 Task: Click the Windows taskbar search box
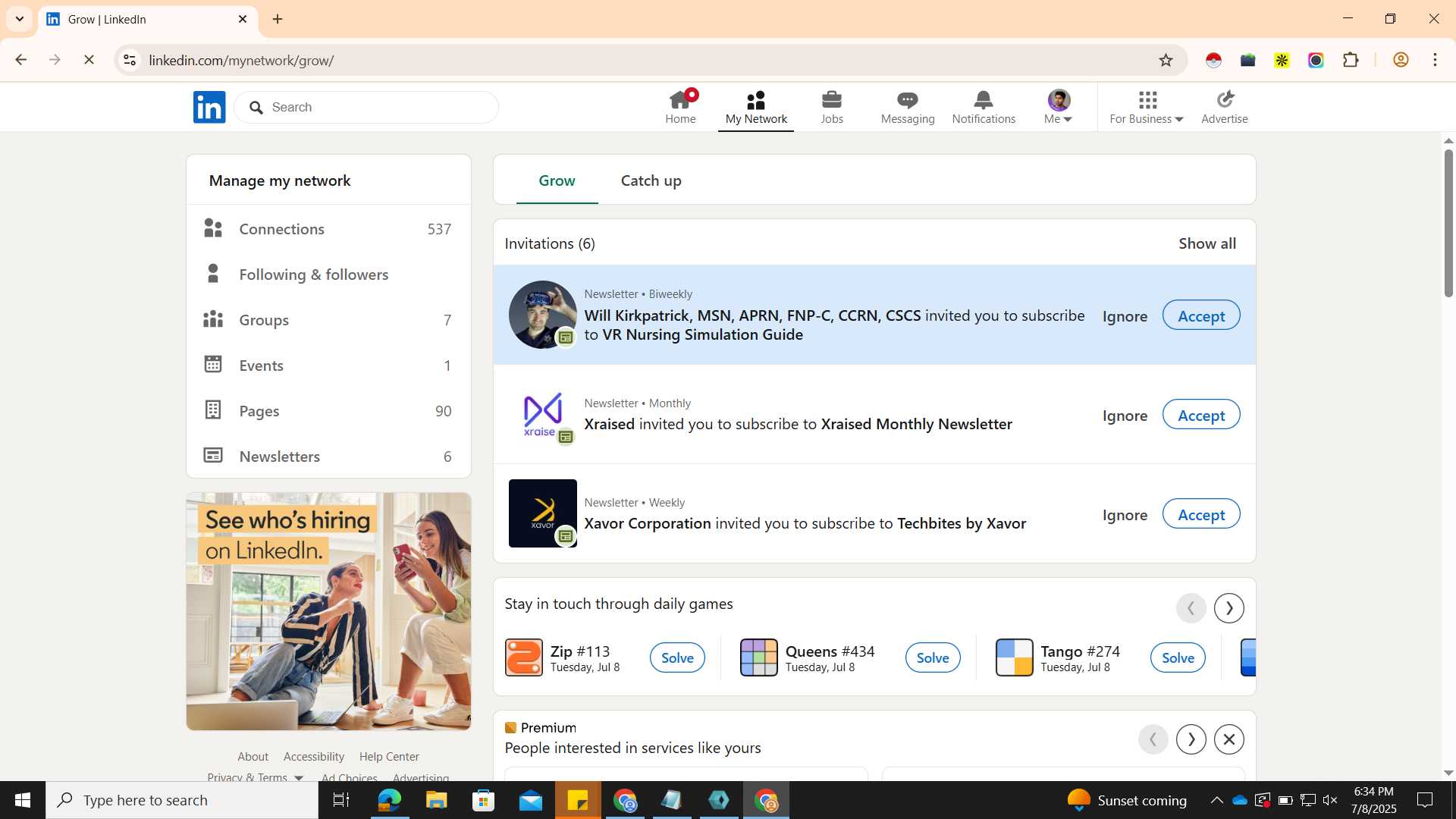pyautogui.click(x=182, y=800)
